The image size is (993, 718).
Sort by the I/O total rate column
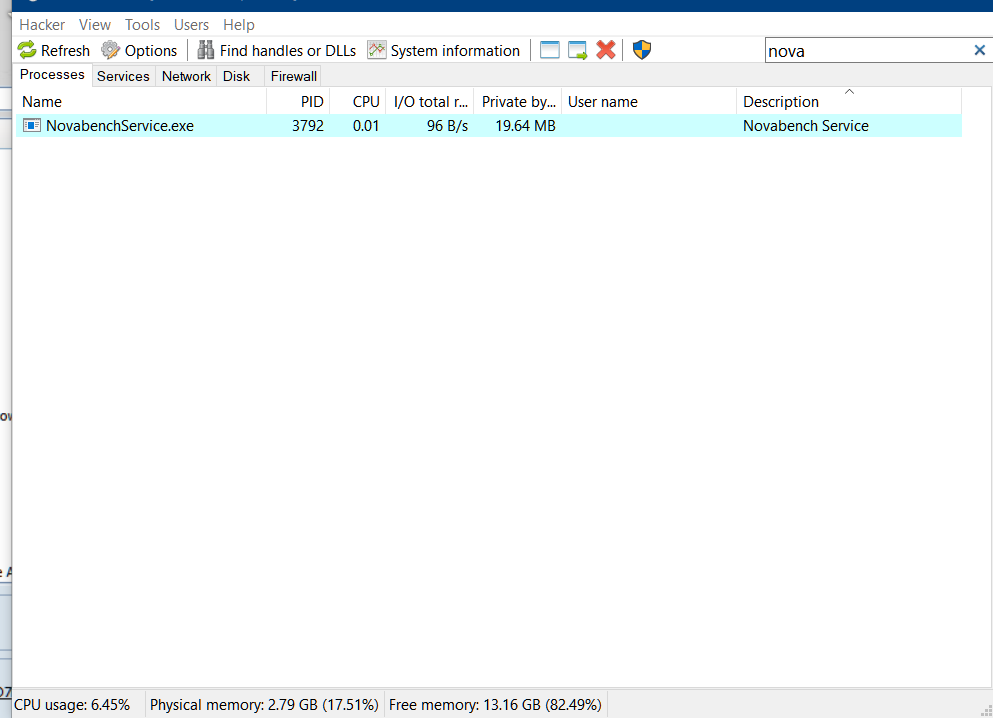click(430, 101)
